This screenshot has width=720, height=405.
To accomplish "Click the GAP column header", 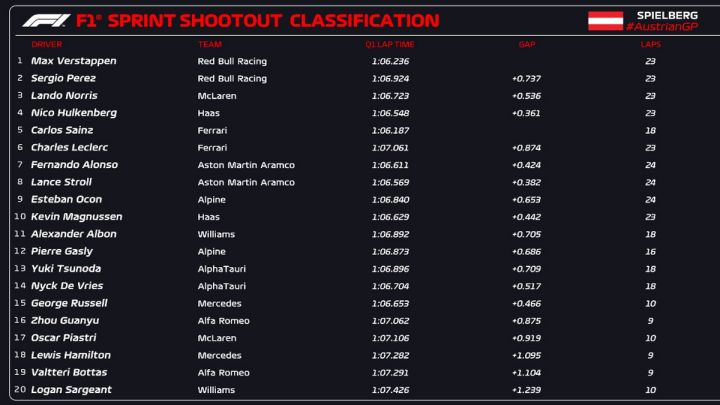I will point(527,45).
